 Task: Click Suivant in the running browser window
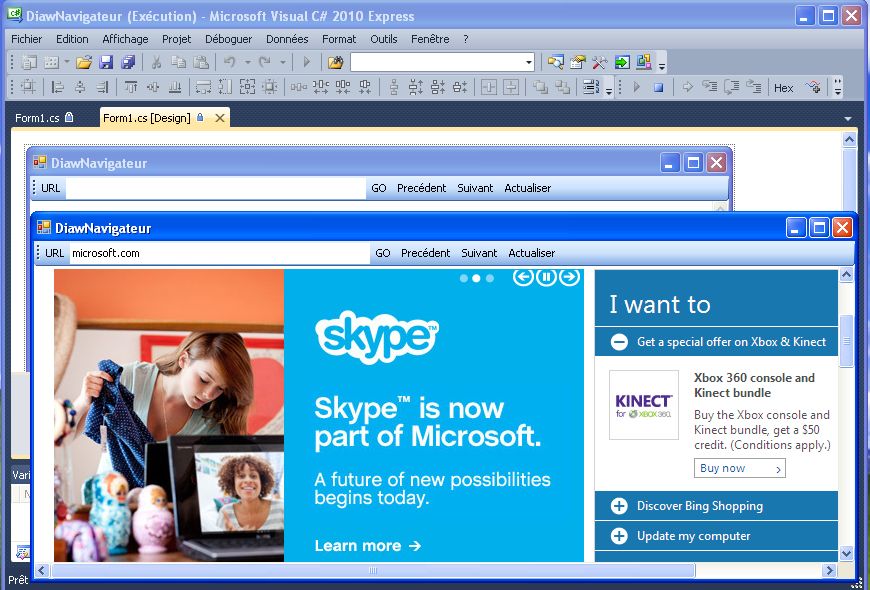click(x=479, y=253)
